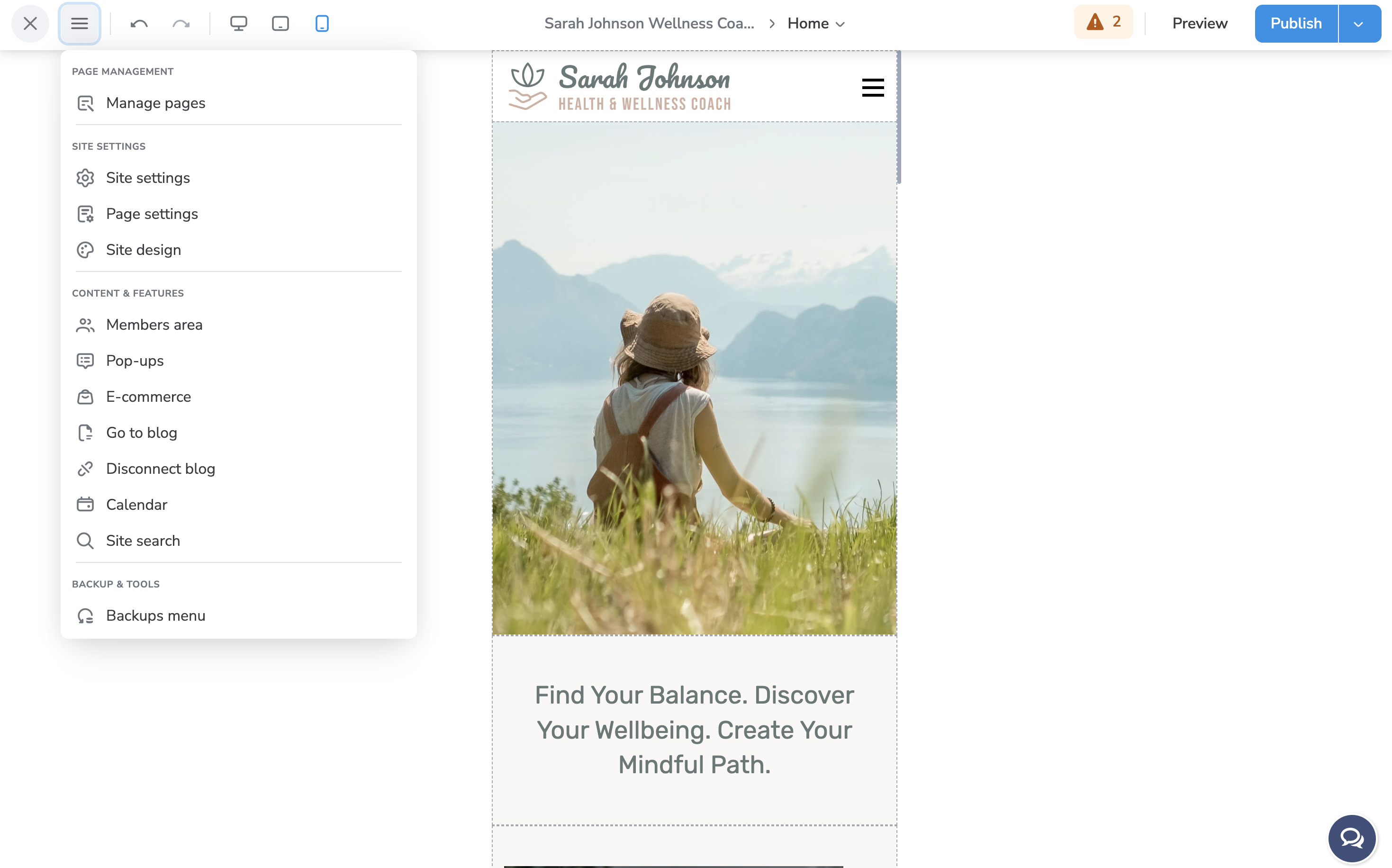Screen dimensions: 1392x868
Task: Open Site search settings
Action: pos(143,540)
